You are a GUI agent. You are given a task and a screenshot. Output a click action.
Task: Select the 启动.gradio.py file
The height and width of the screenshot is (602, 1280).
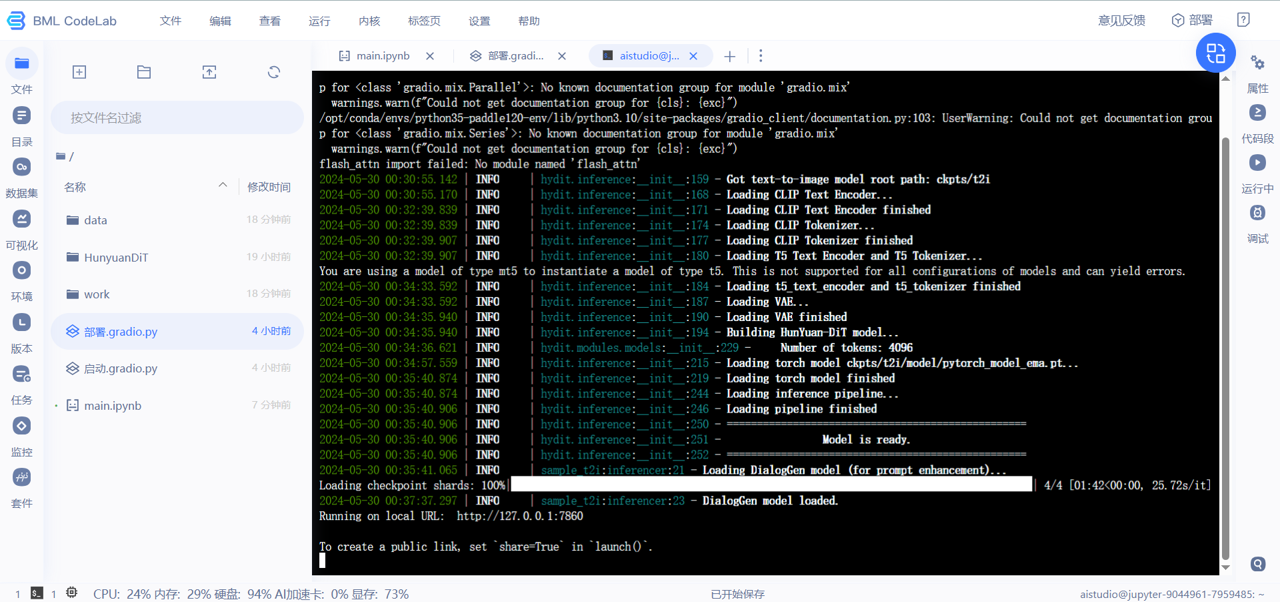177,368
